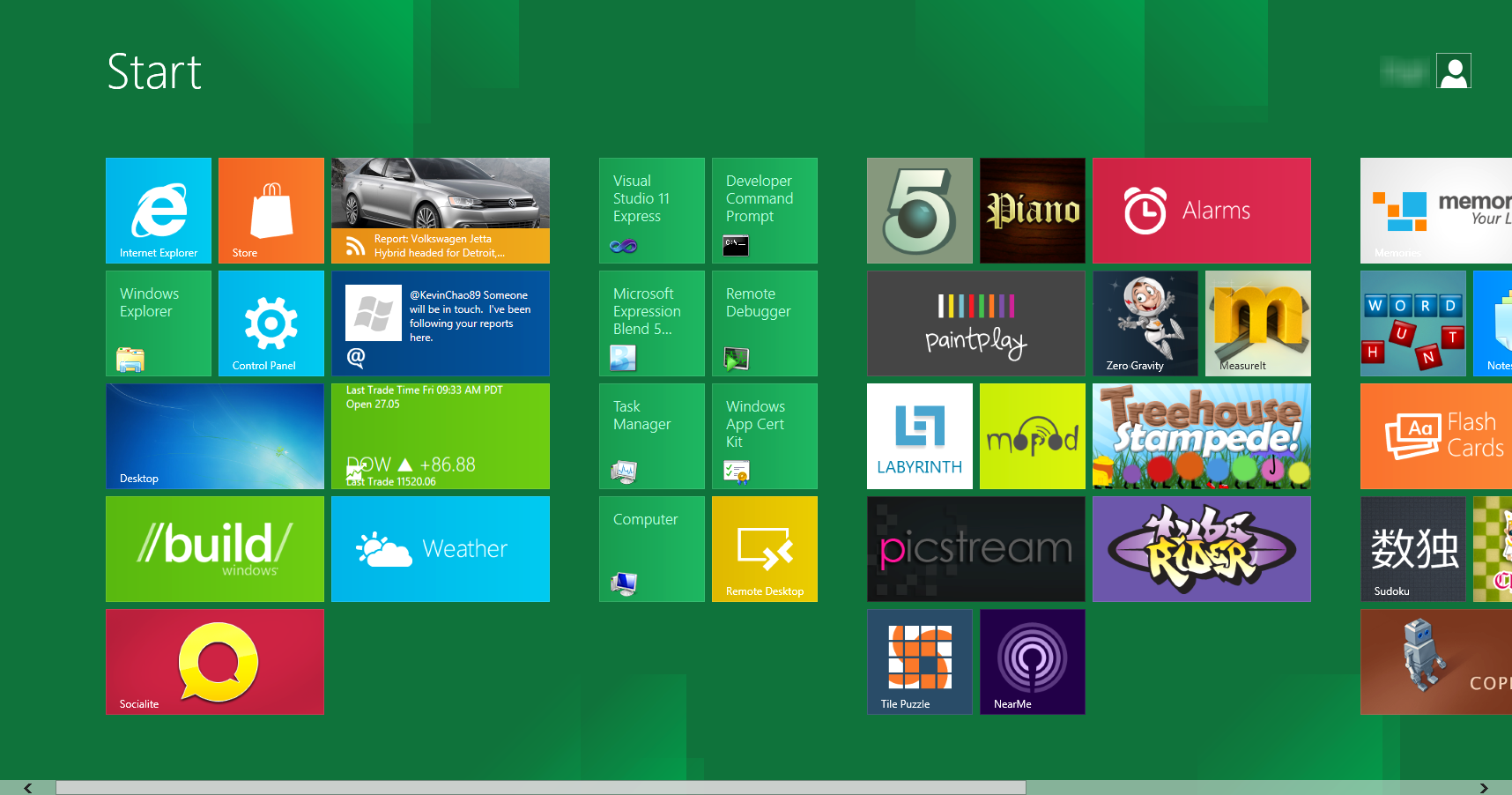Open the Desktop tile
1512x795 pixels.
[x=215, y=436]
